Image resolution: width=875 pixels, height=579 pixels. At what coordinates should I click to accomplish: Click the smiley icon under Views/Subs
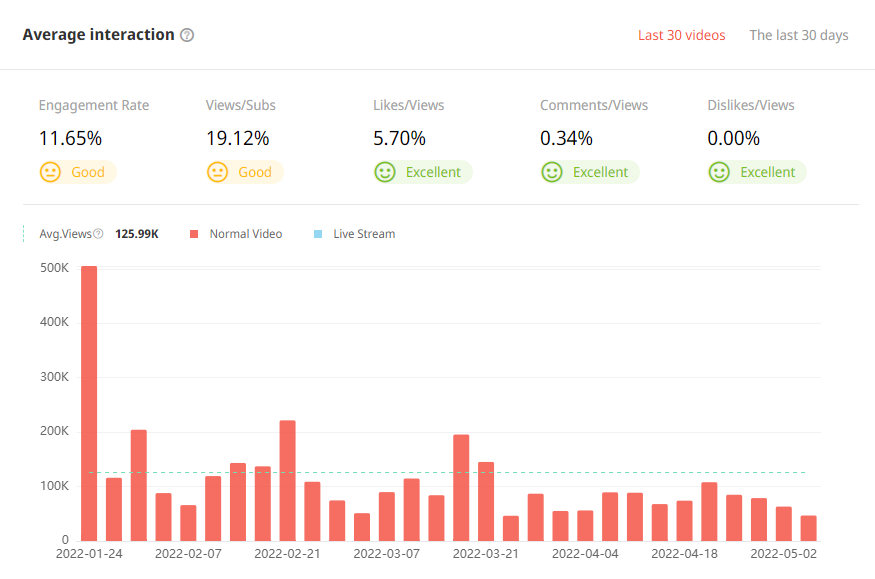click(217, 172)
